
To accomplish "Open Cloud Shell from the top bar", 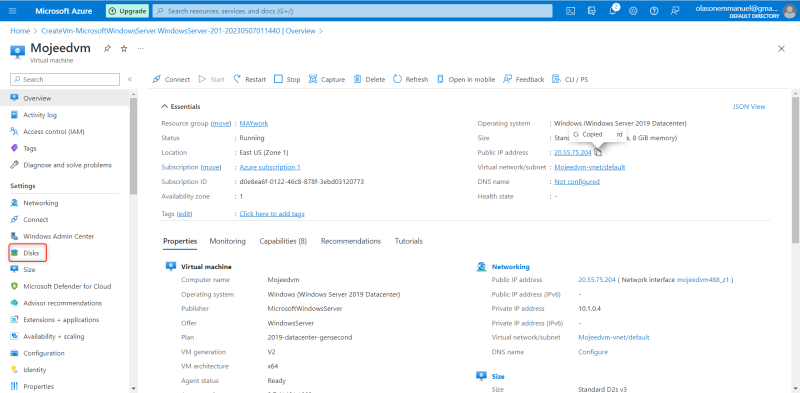I will click(571, 11).
